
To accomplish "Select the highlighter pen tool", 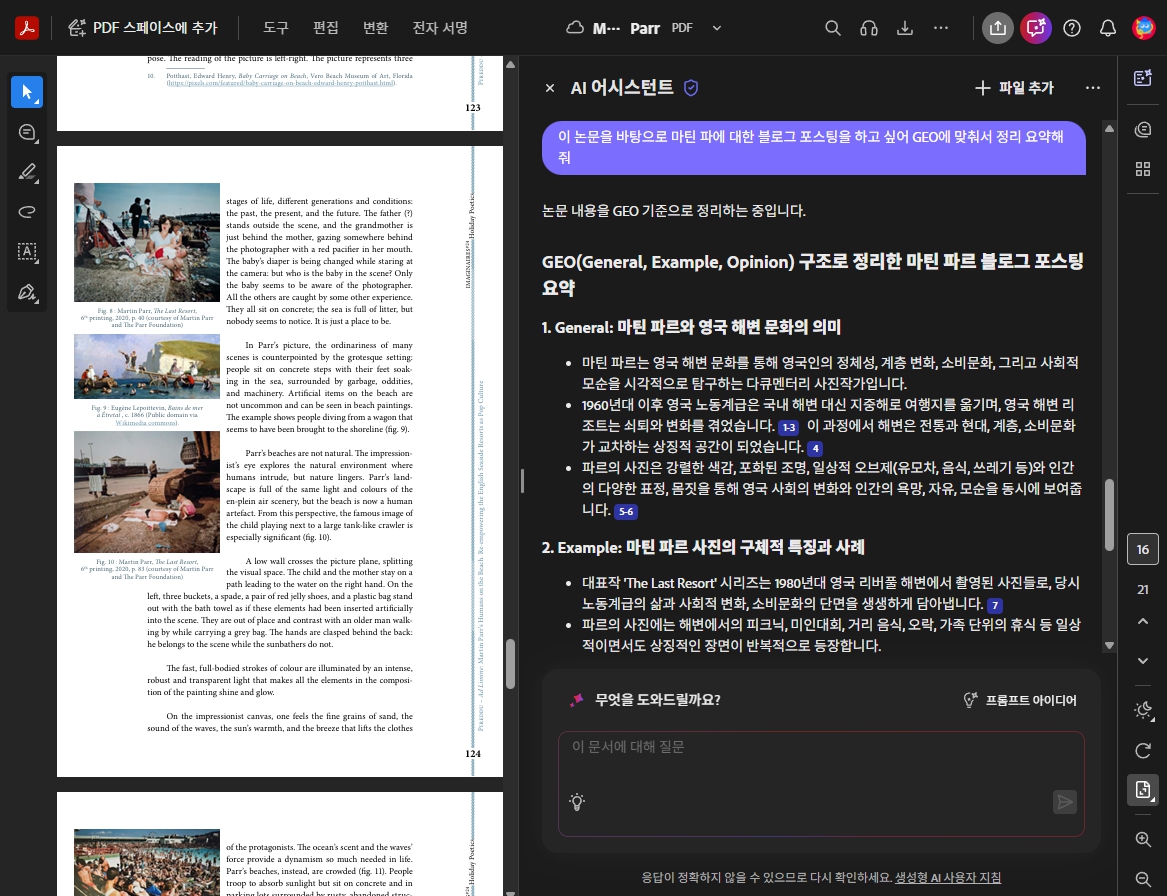I will tap(27, 173).
